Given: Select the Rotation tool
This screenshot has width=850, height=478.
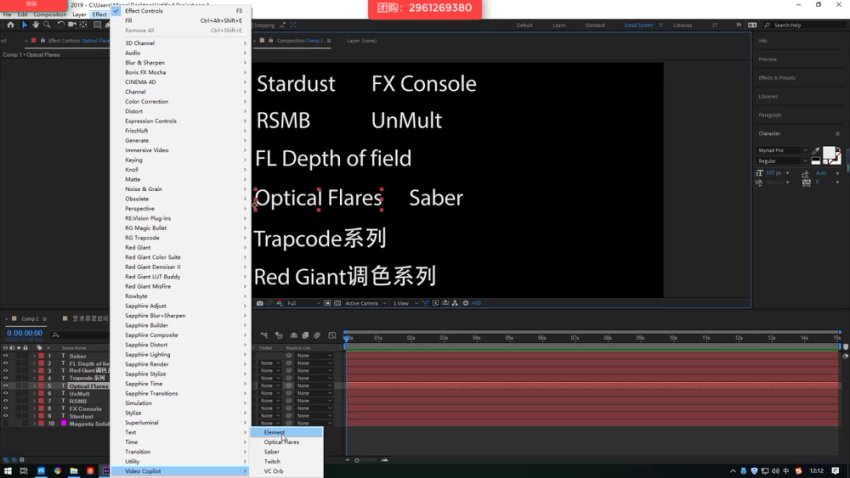Looking at the screenshot, I should click(60, 25).
